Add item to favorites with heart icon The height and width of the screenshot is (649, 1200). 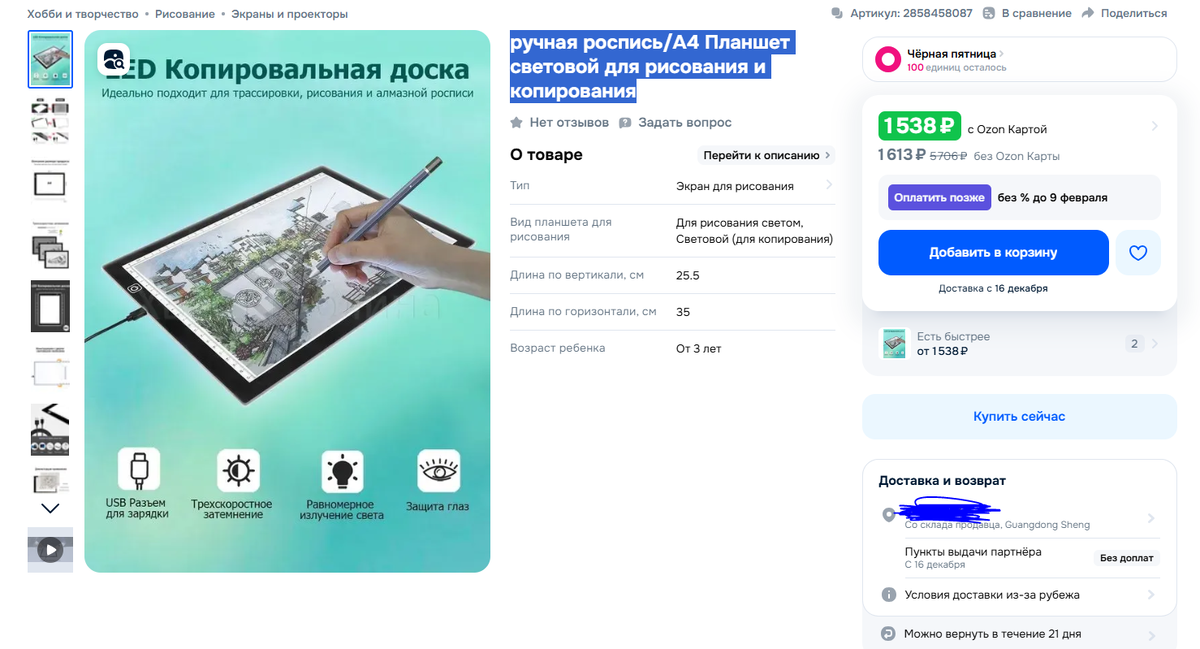pyautogui.click(x=1138, y=253)
